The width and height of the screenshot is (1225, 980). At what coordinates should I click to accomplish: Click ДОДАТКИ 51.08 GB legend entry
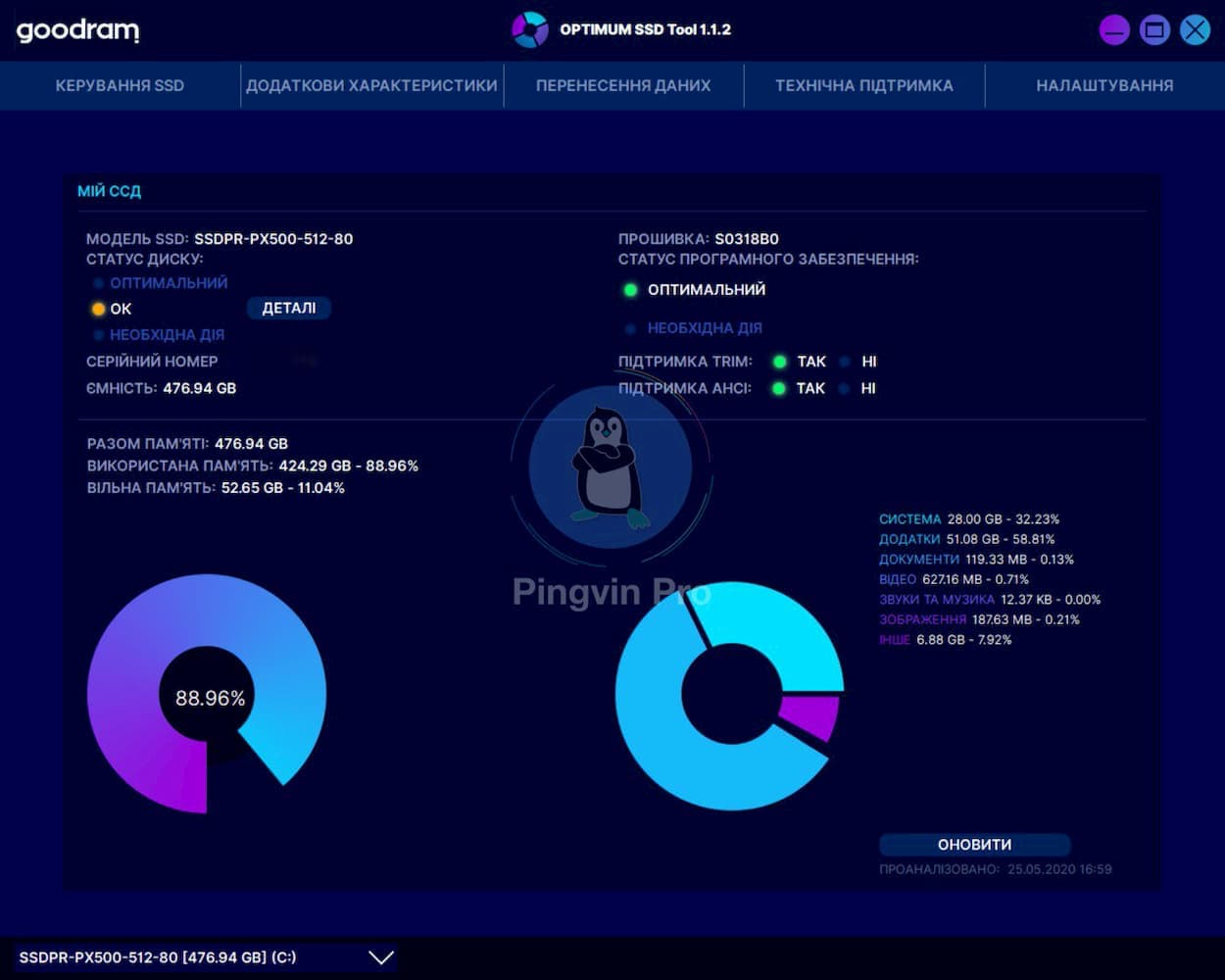pyautogui.click(x=967, y=539)
